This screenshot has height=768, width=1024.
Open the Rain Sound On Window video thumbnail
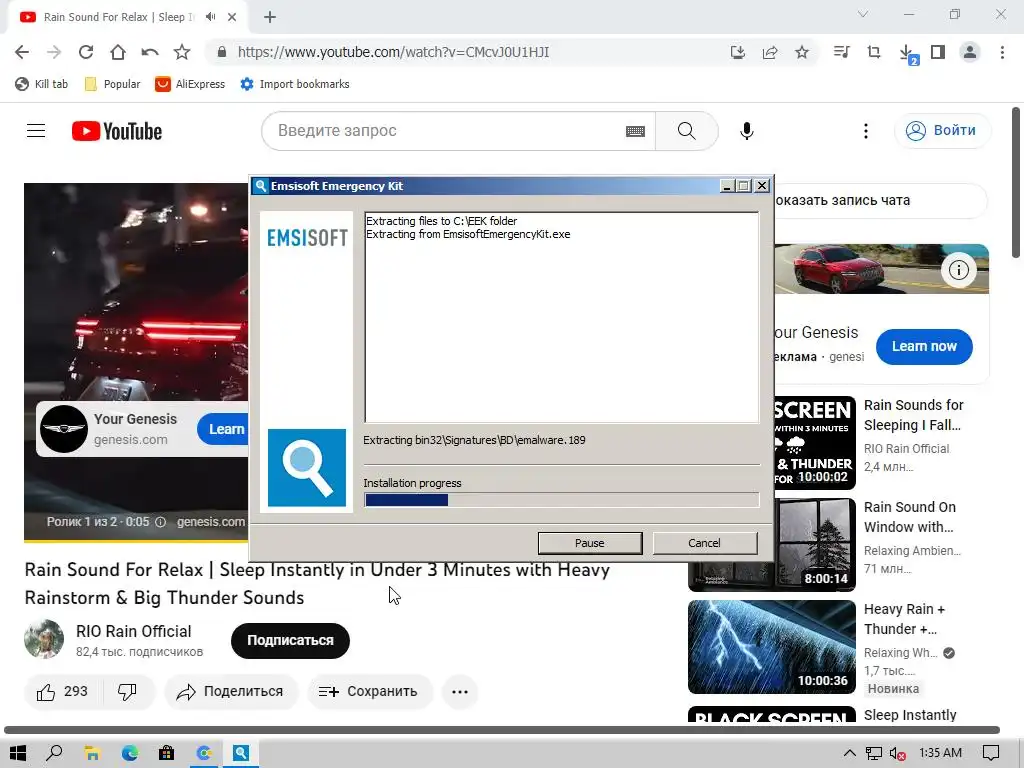pyautogui.click(x=814, y=545)
